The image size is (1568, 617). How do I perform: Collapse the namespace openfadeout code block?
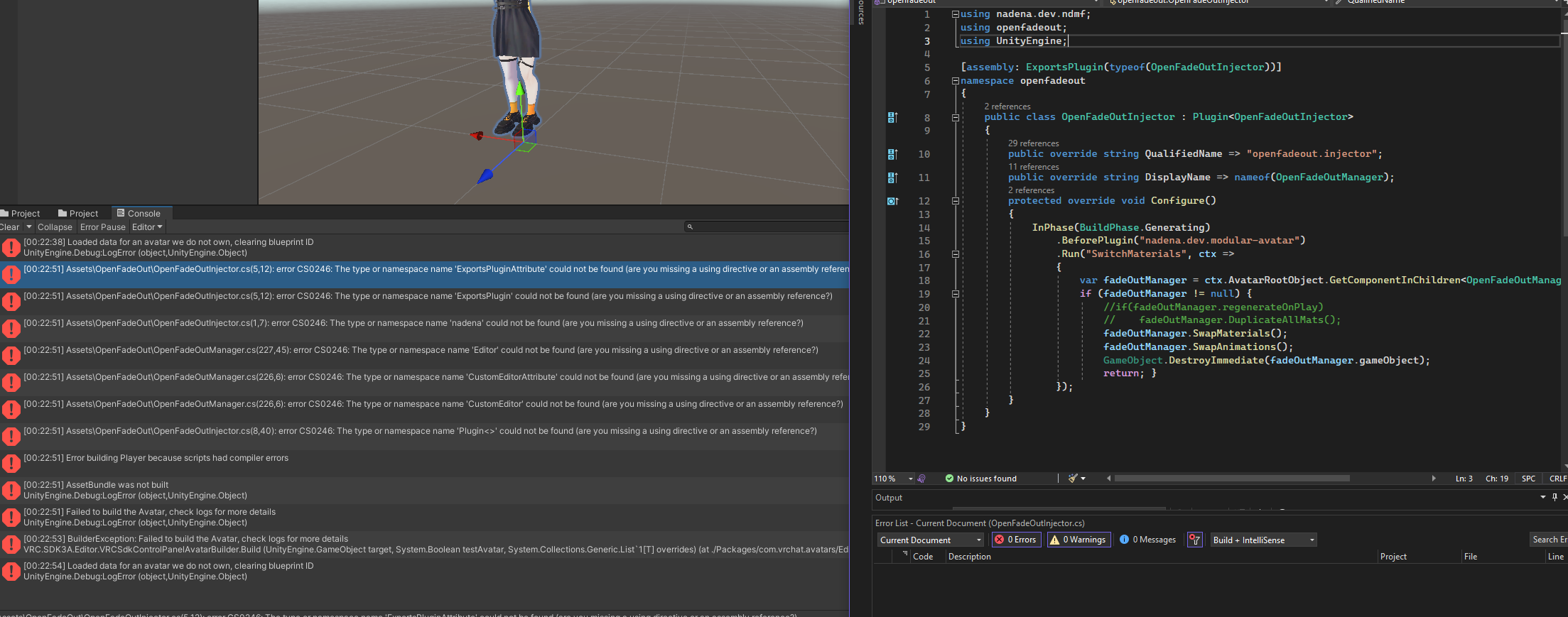[x=956, y=81]
